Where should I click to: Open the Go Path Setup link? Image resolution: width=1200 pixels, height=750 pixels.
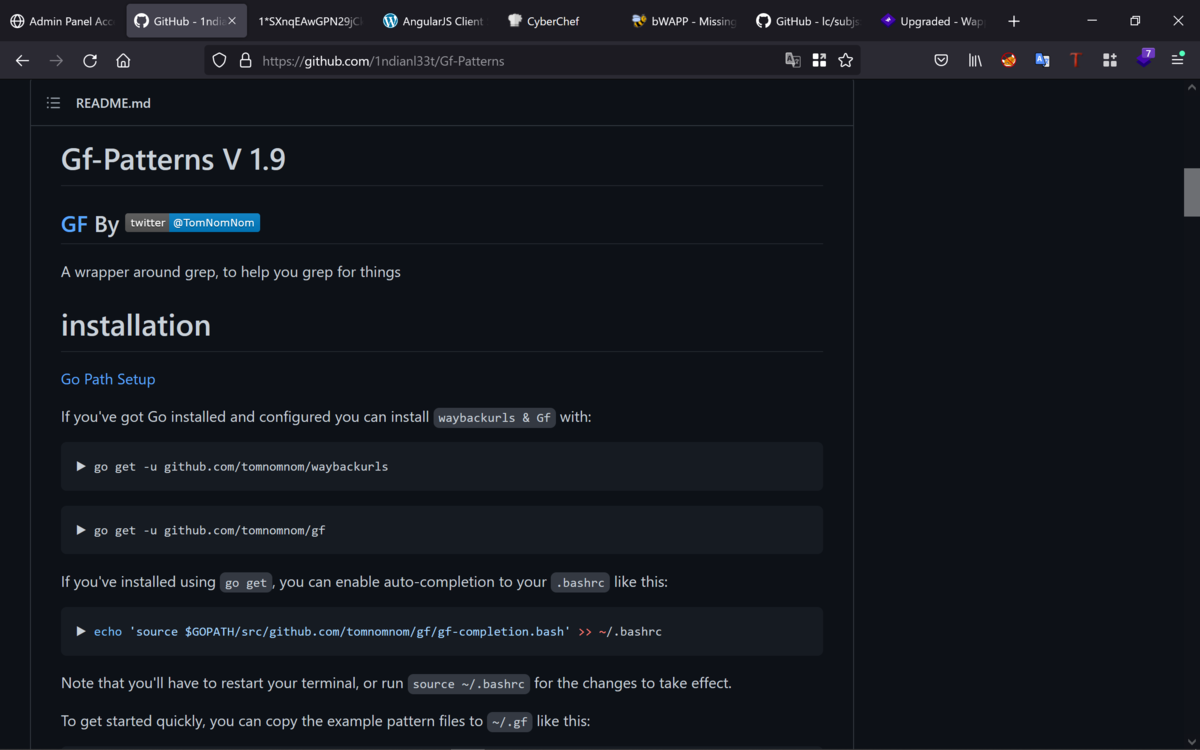108,379
